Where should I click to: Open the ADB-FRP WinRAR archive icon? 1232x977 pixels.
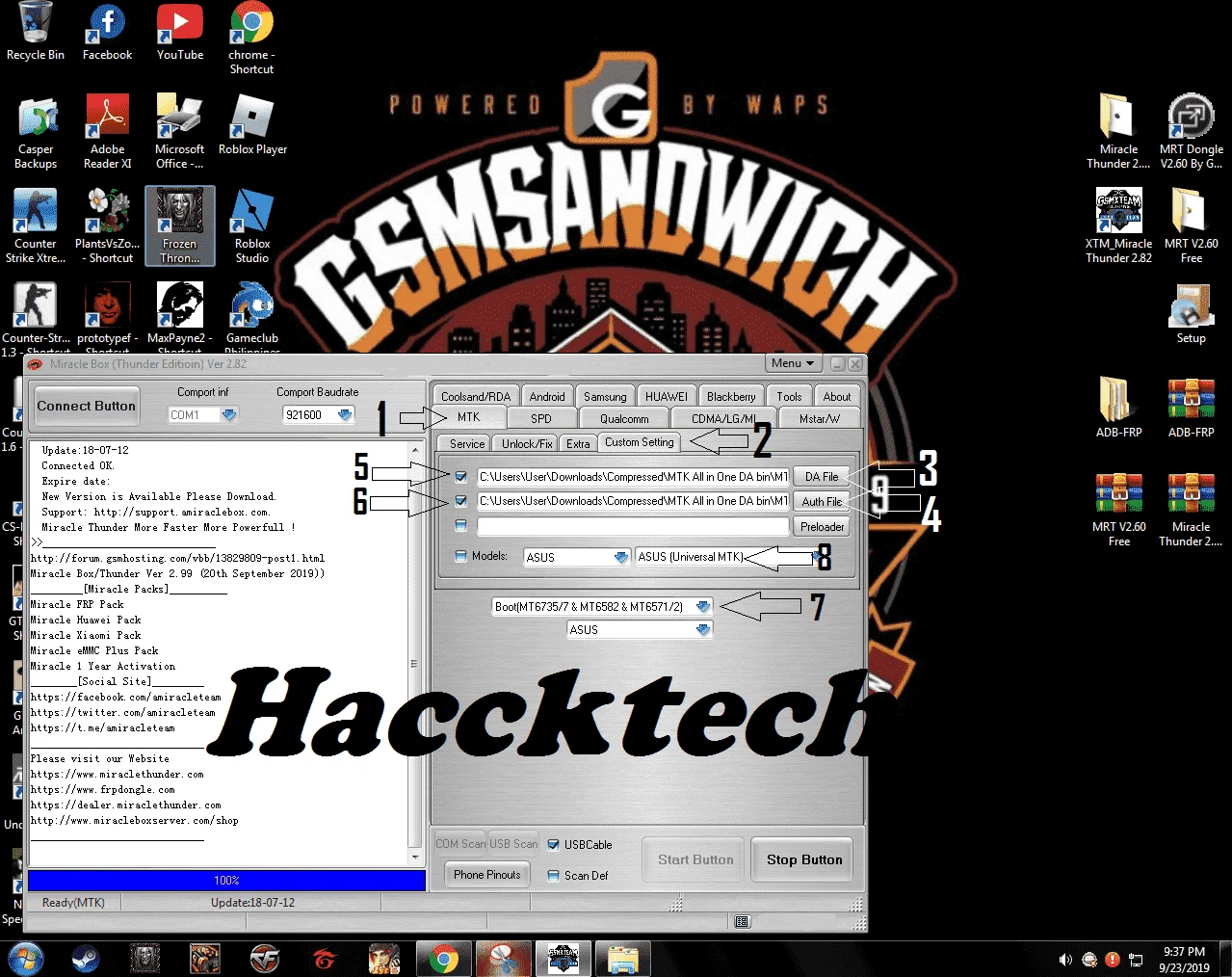pyautogui.click(x=1191, y=407)
